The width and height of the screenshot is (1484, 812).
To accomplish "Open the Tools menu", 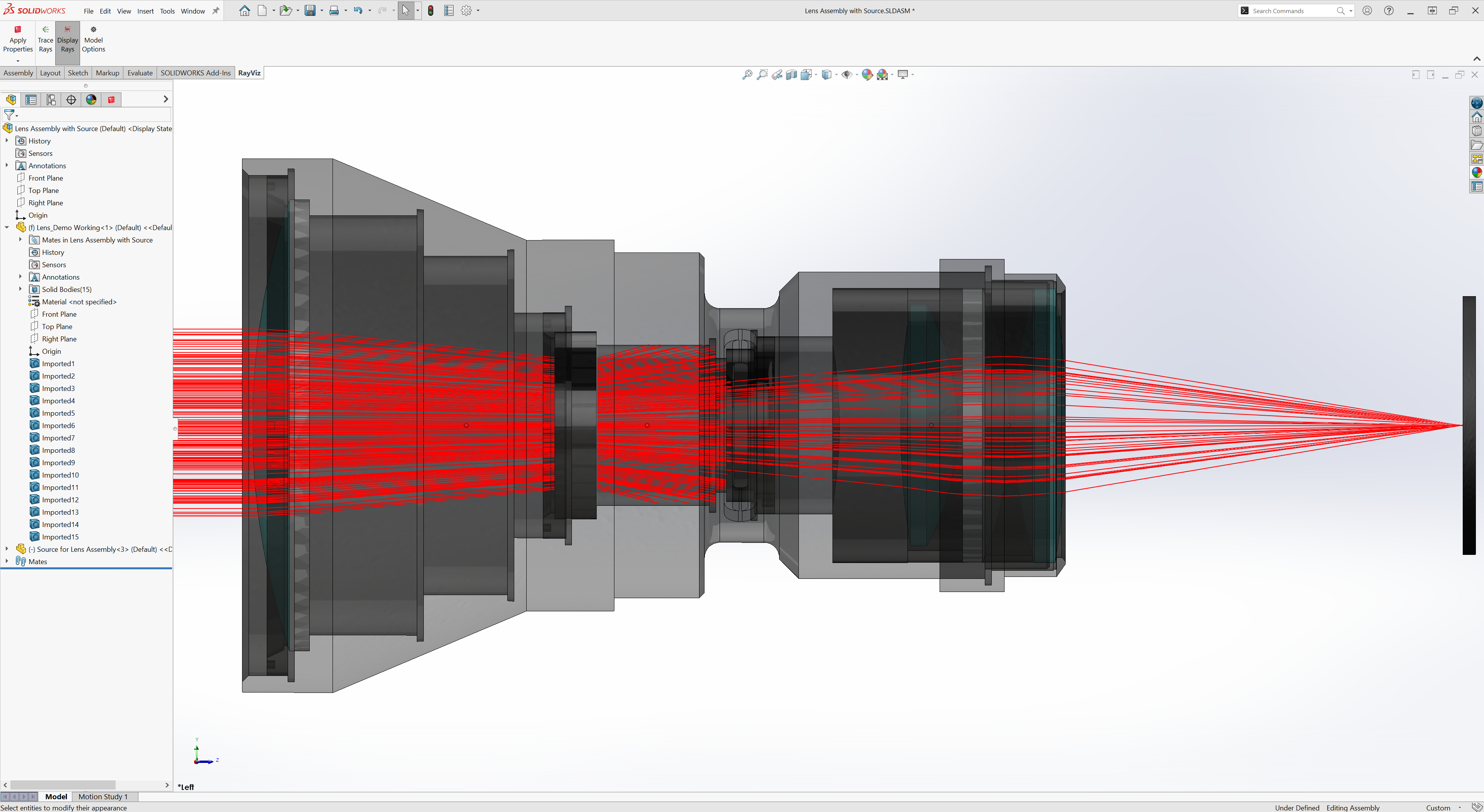I will pyautogui.click(x=167, y=10).
